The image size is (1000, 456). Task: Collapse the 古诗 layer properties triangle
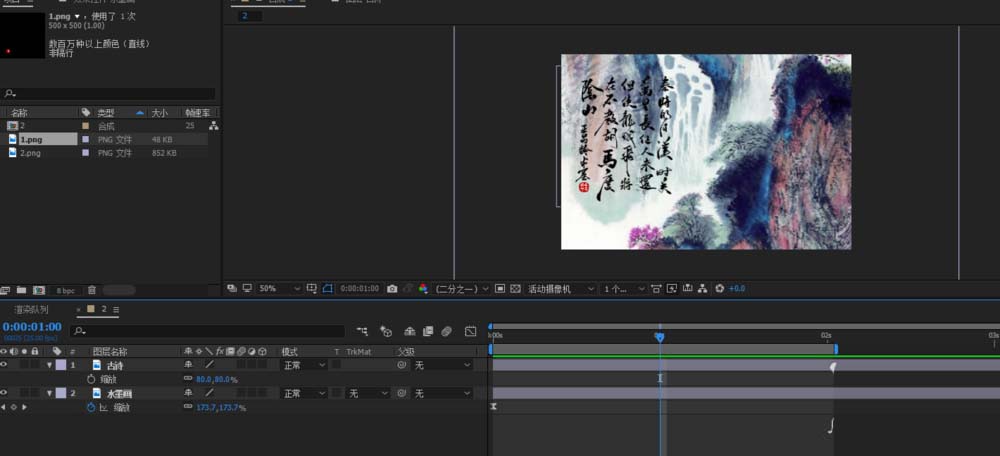click(x=50, y=365)
